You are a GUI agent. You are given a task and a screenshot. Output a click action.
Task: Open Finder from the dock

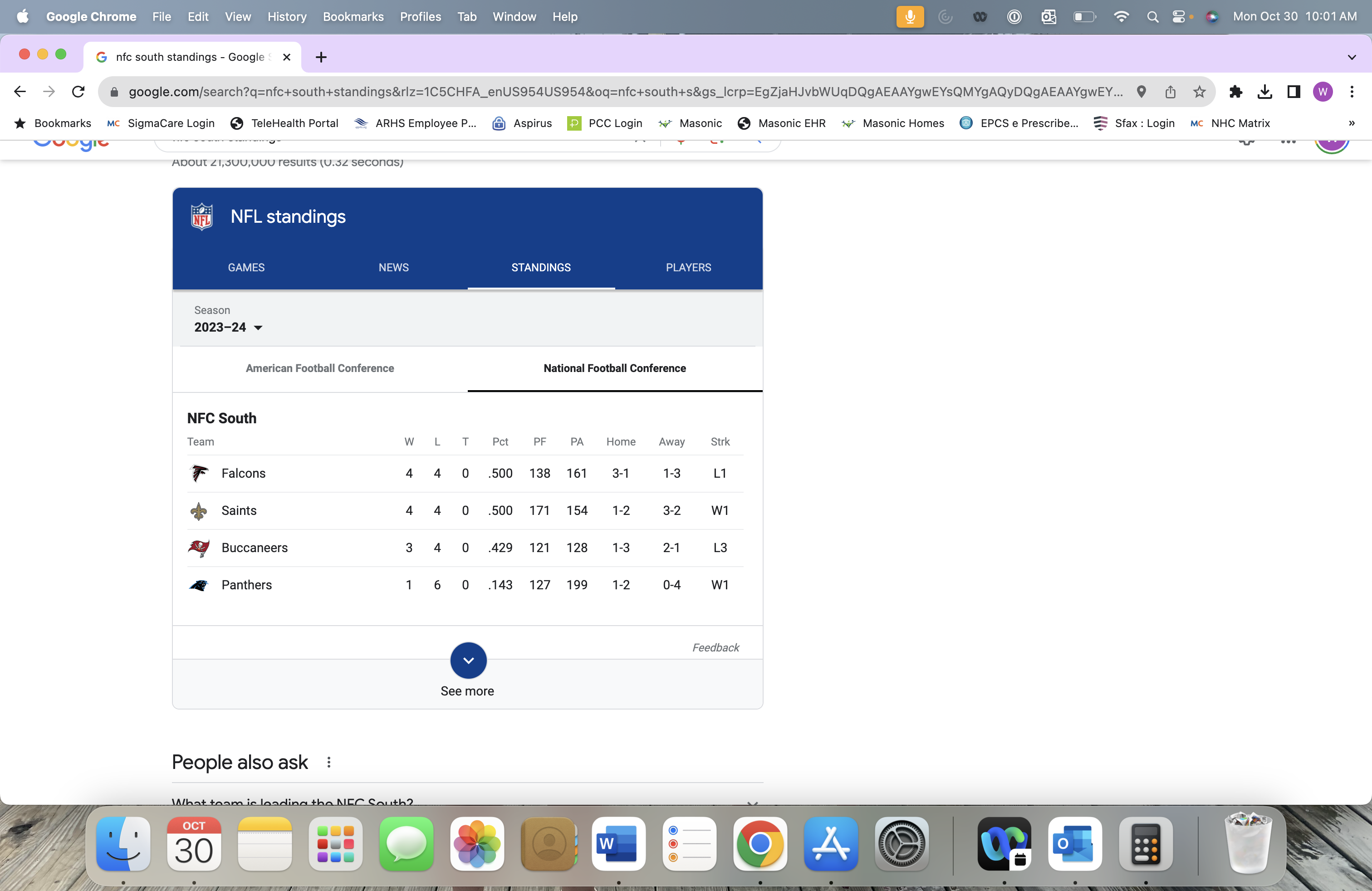point(123,844)
